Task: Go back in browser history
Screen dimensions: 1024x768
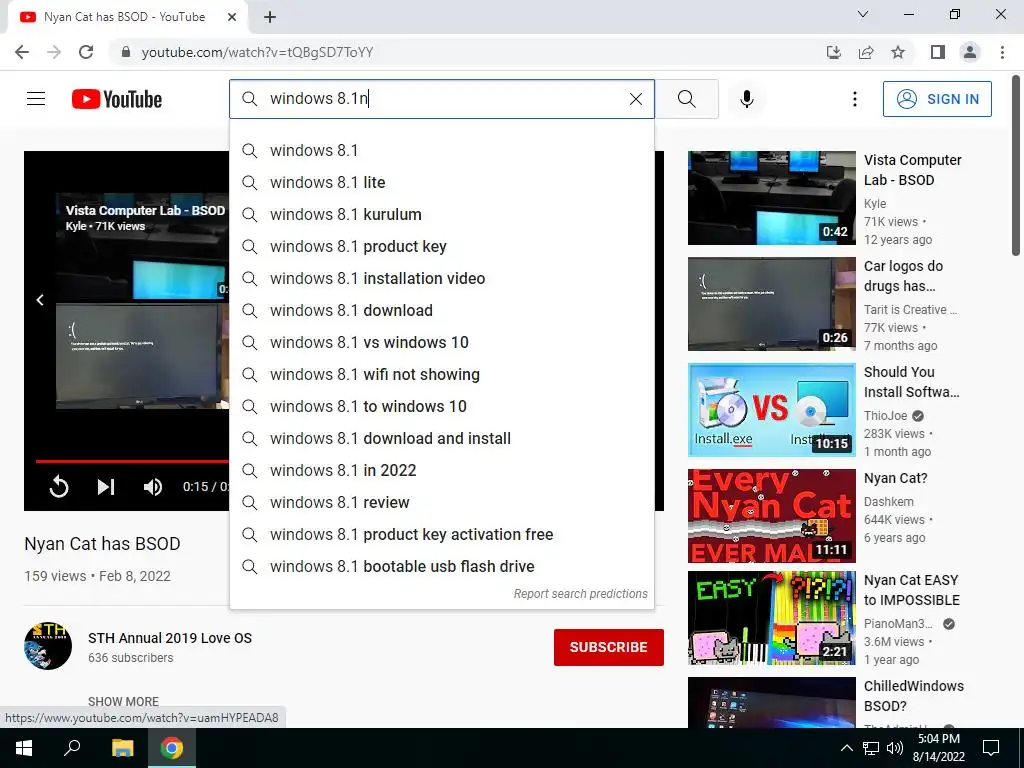Action: 22,52
